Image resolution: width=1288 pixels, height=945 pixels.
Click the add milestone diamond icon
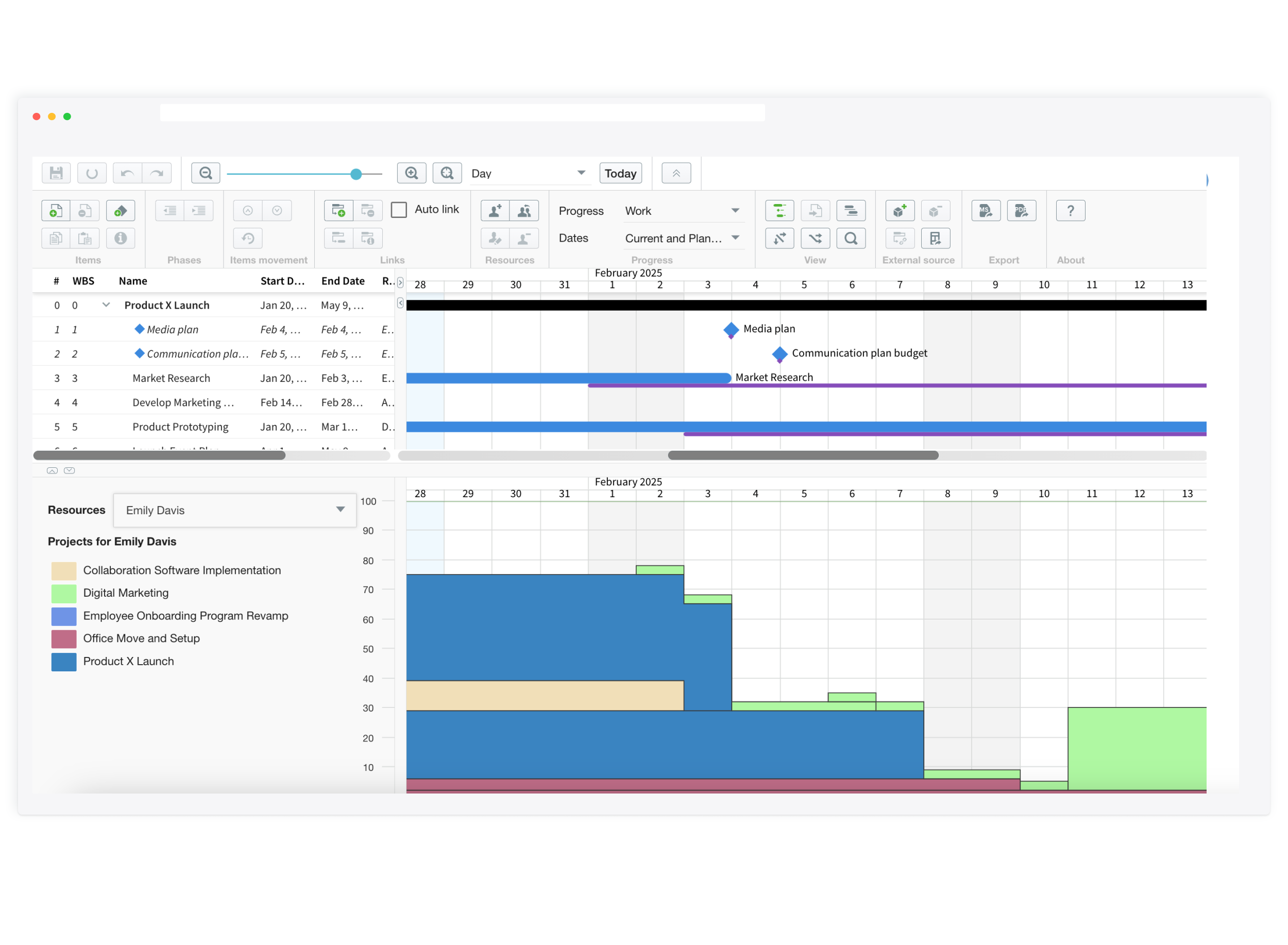pyautogui.click(x=120, y=211)
